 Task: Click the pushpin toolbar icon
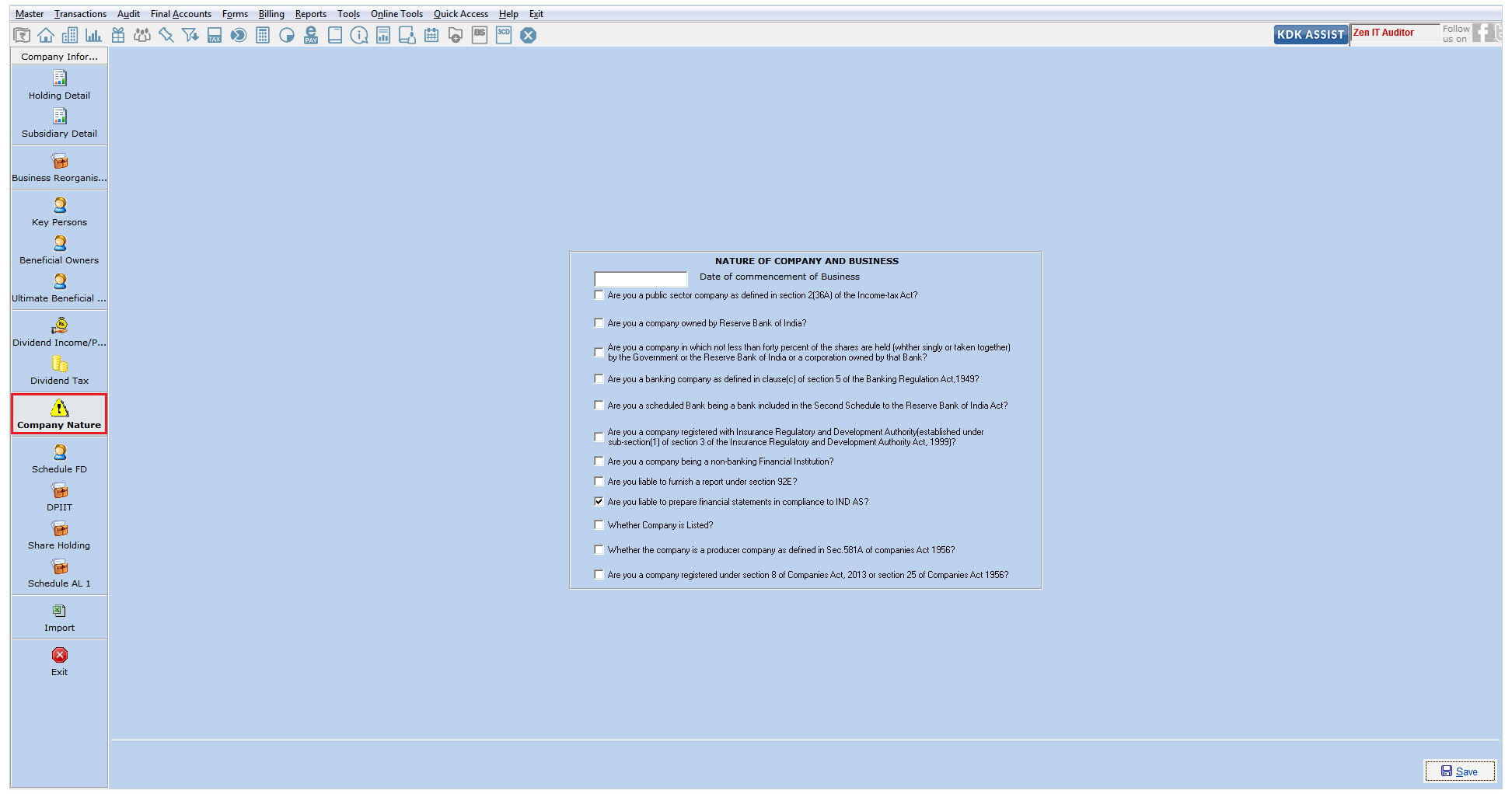click(x=166, y=35)
